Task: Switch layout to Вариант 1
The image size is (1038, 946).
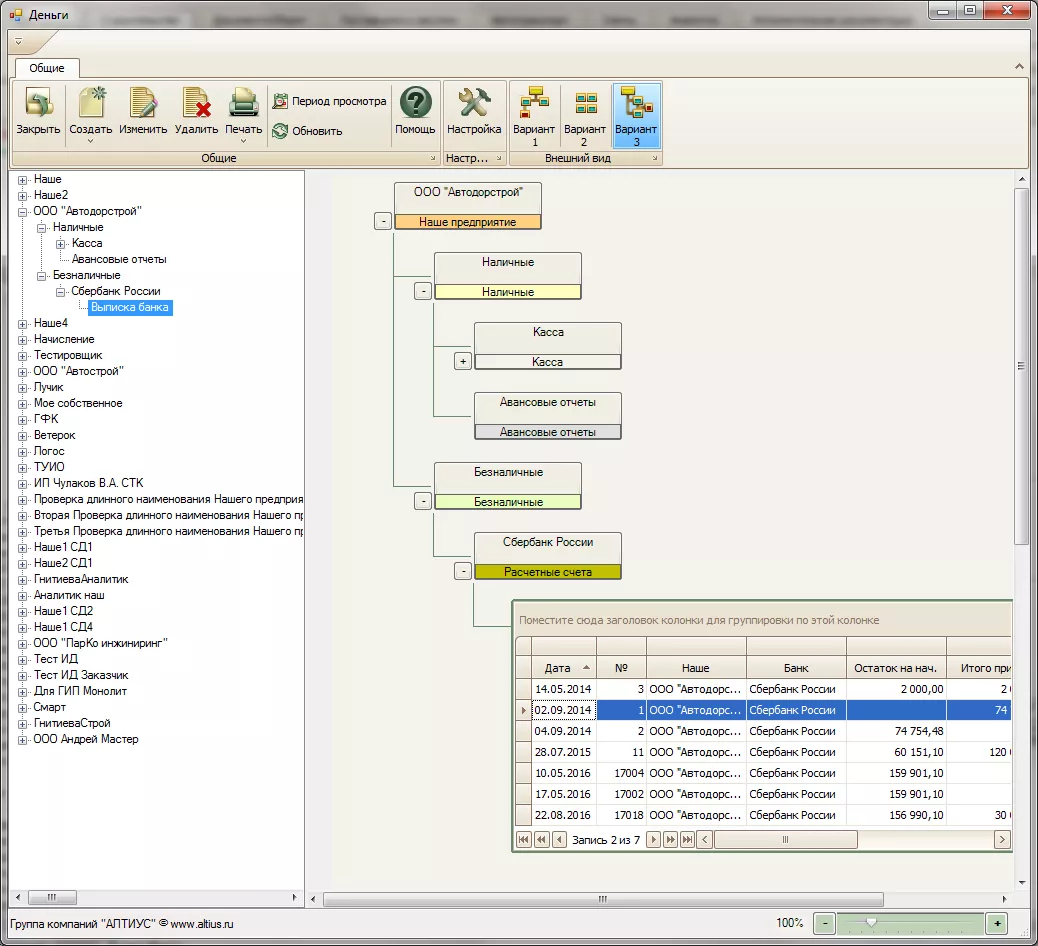Action: 534,104
